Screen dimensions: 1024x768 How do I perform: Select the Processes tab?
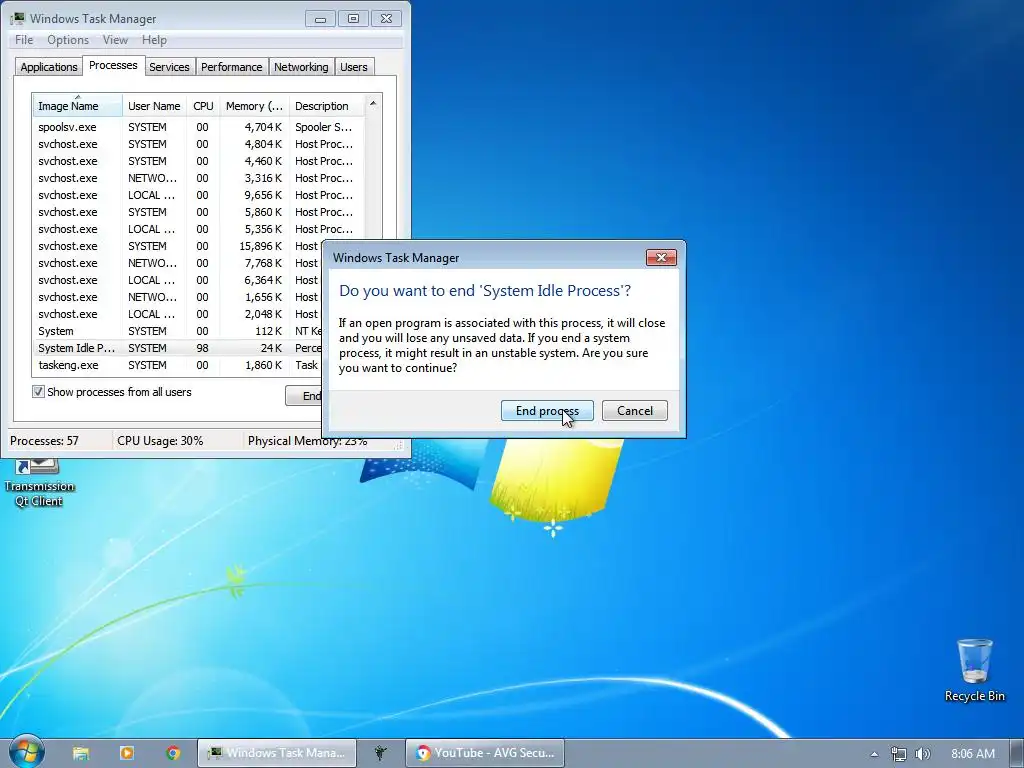[113, 65]
